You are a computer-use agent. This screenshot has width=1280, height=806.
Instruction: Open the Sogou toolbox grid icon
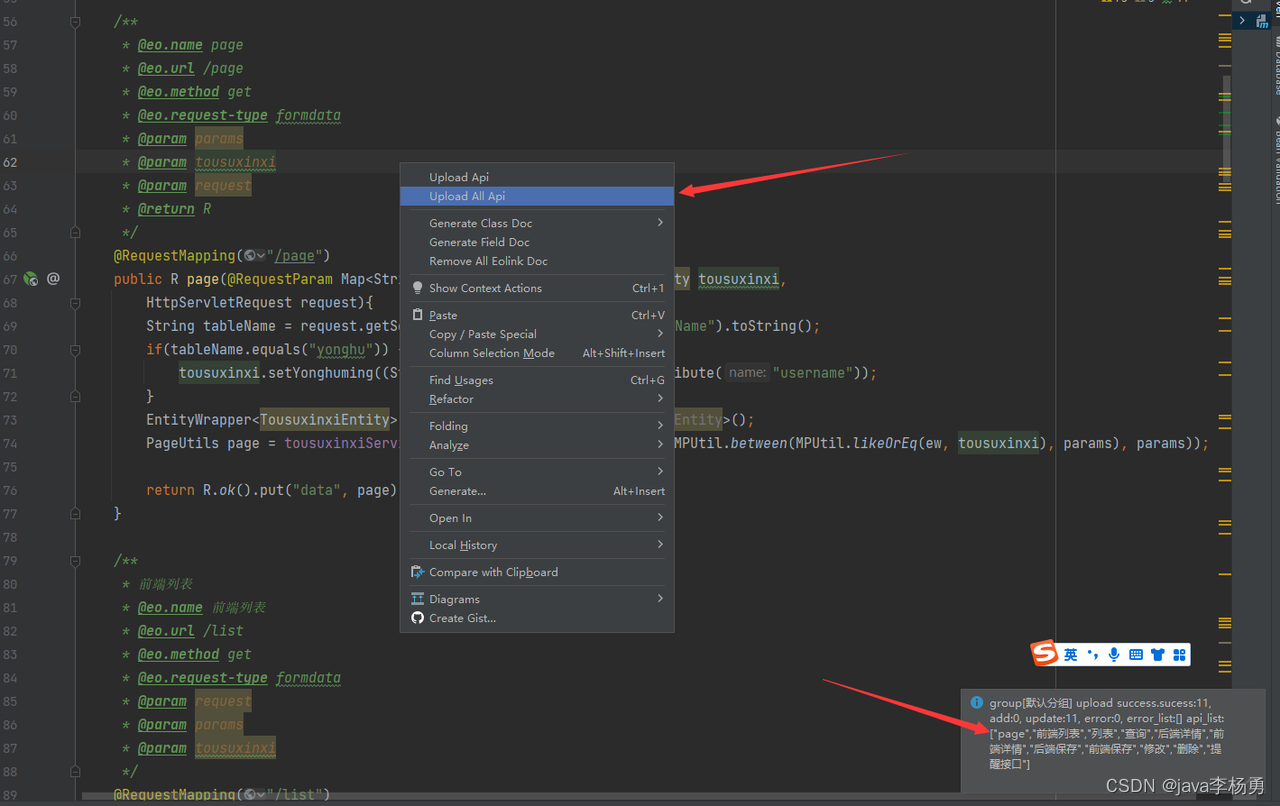(x=1180, y=654)
